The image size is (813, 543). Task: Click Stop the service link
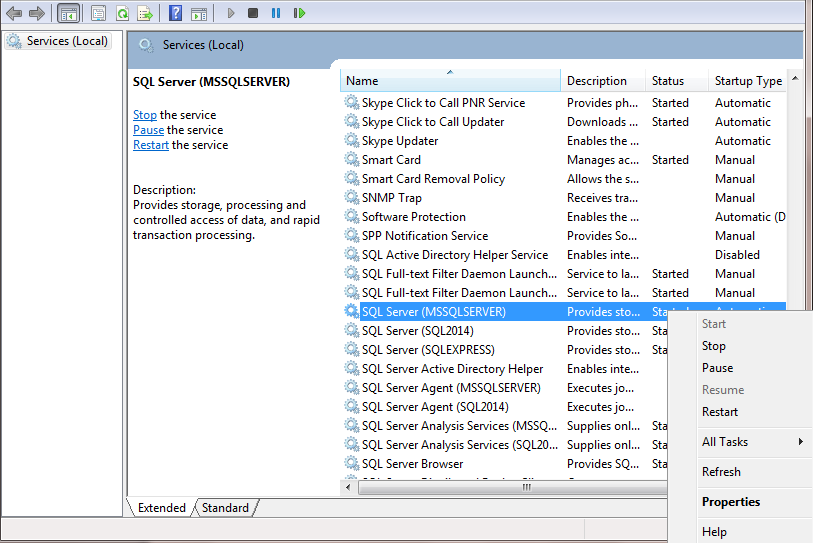[145, 115]
